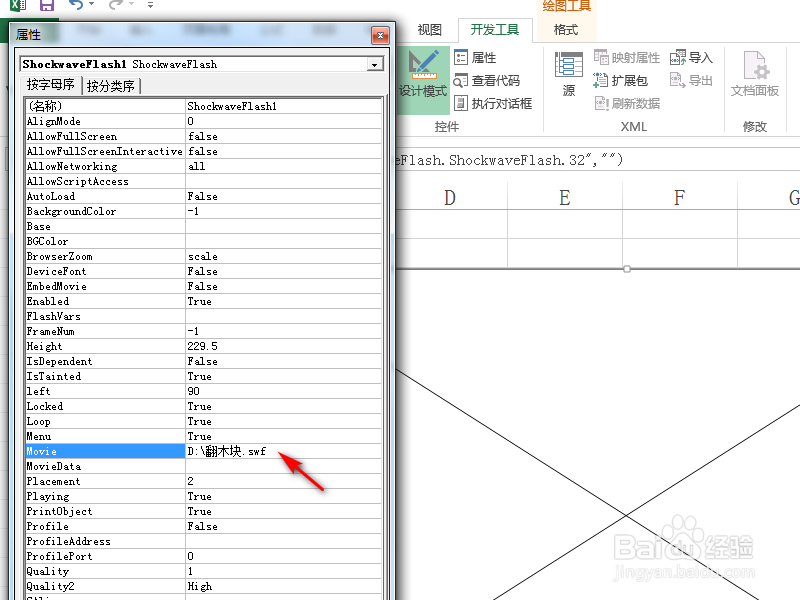
Task: Open the 格式 tab under 绘图工具
Action: point(566,29)
